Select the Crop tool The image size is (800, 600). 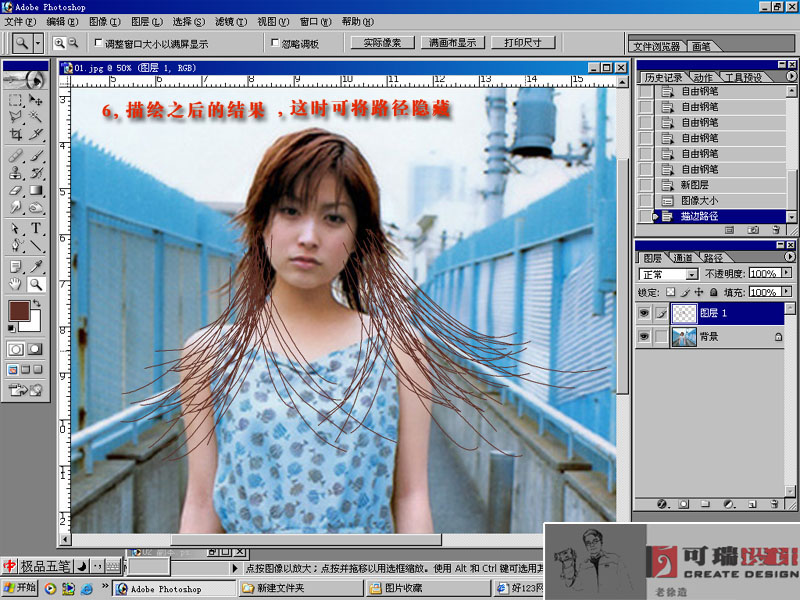click(x=16, y=134)
